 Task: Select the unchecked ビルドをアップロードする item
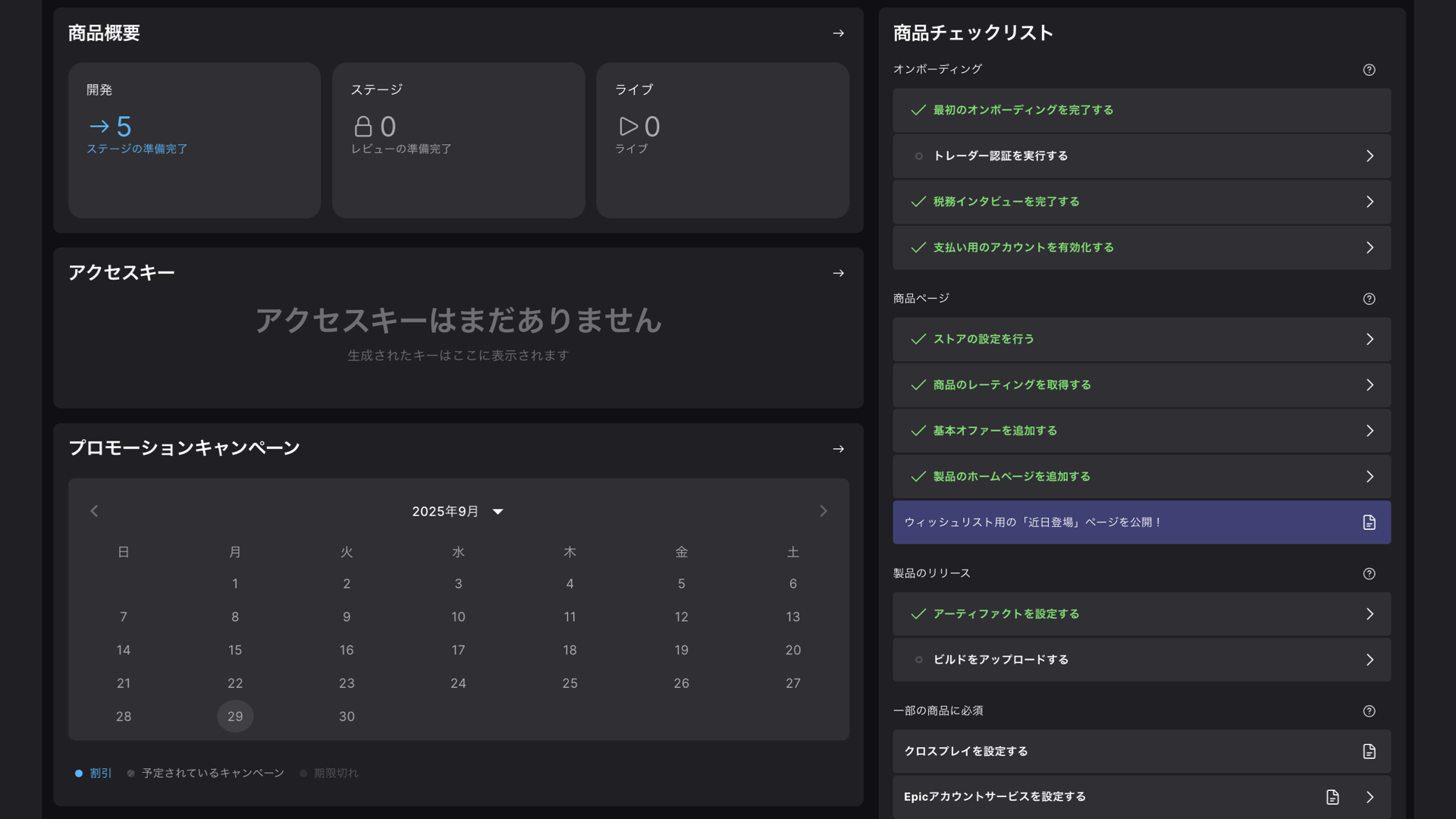(1000, 660)
